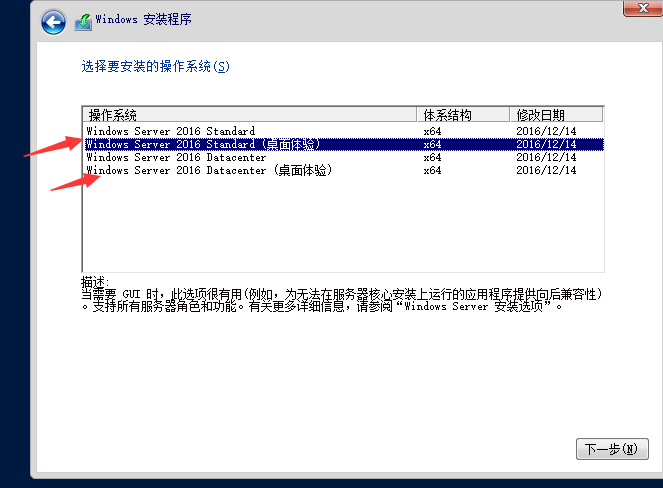
Task: Close the Windows Setup window
Action: 643,8
